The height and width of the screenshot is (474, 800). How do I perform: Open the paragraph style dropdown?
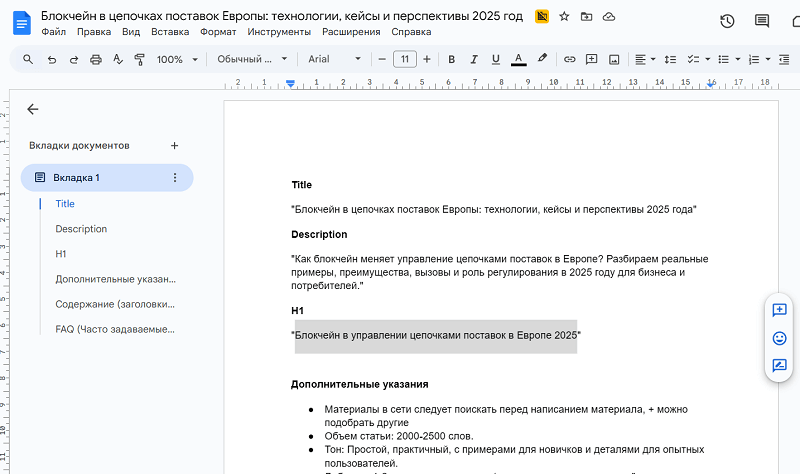(x=252, y=59)
